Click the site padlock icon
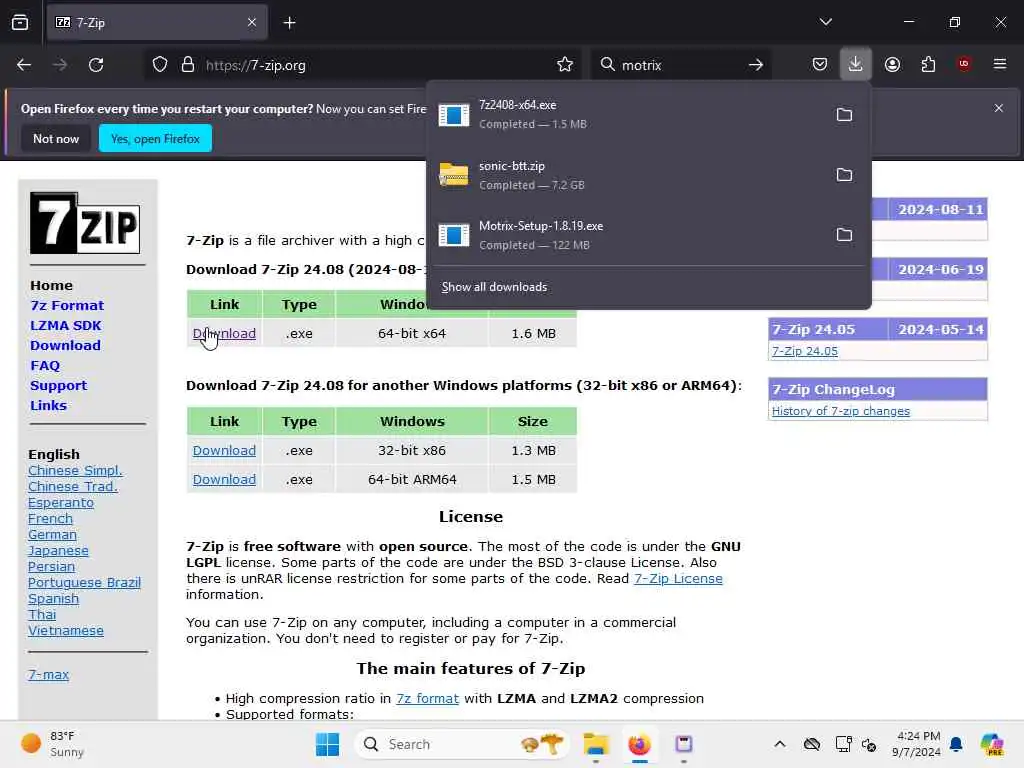This screenshot has width=1024, height=768. click(x=188, y=65)
